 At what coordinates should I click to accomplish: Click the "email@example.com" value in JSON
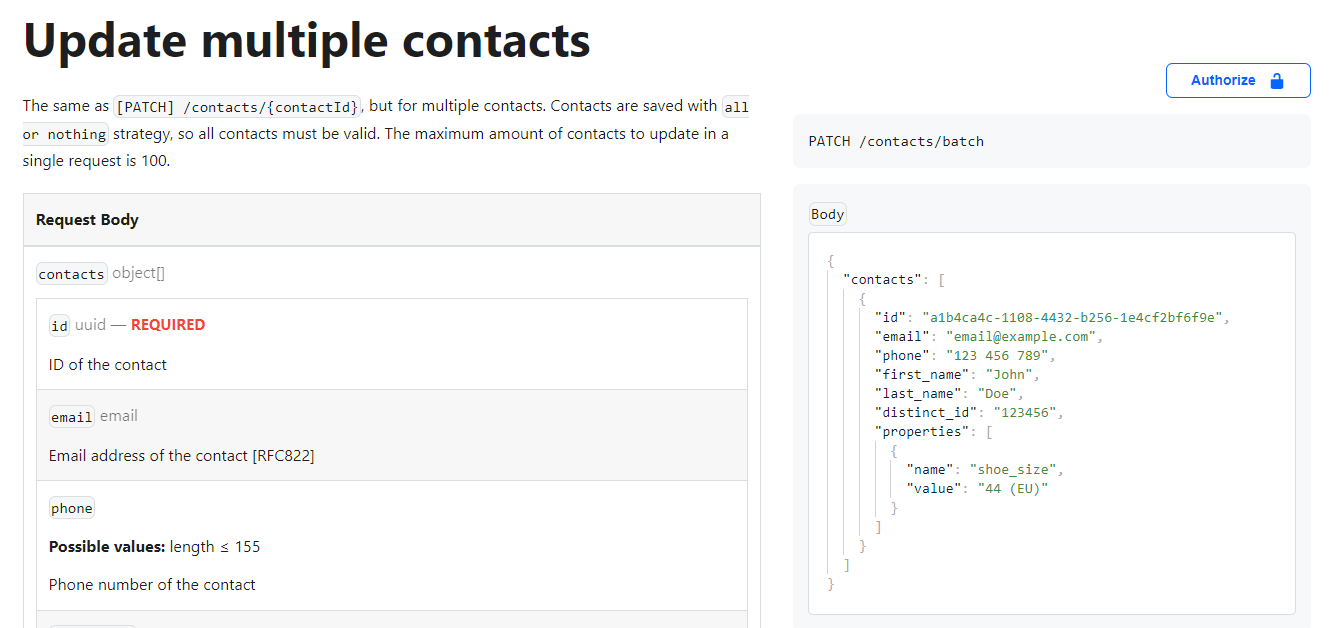tap(1021, 337)
